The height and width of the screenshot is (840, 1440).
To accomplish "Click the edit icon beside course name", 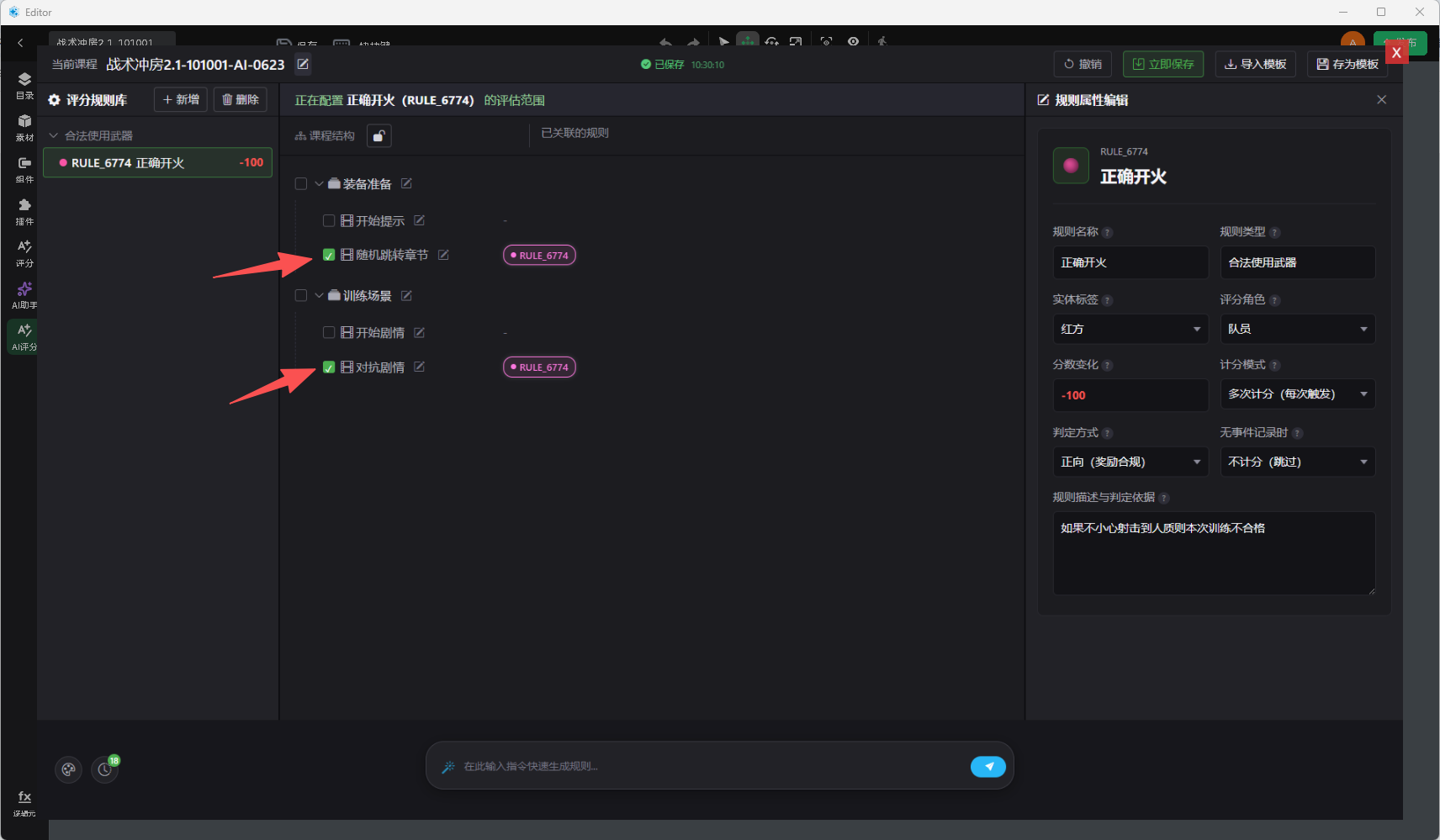I will (x=303, y=64).
